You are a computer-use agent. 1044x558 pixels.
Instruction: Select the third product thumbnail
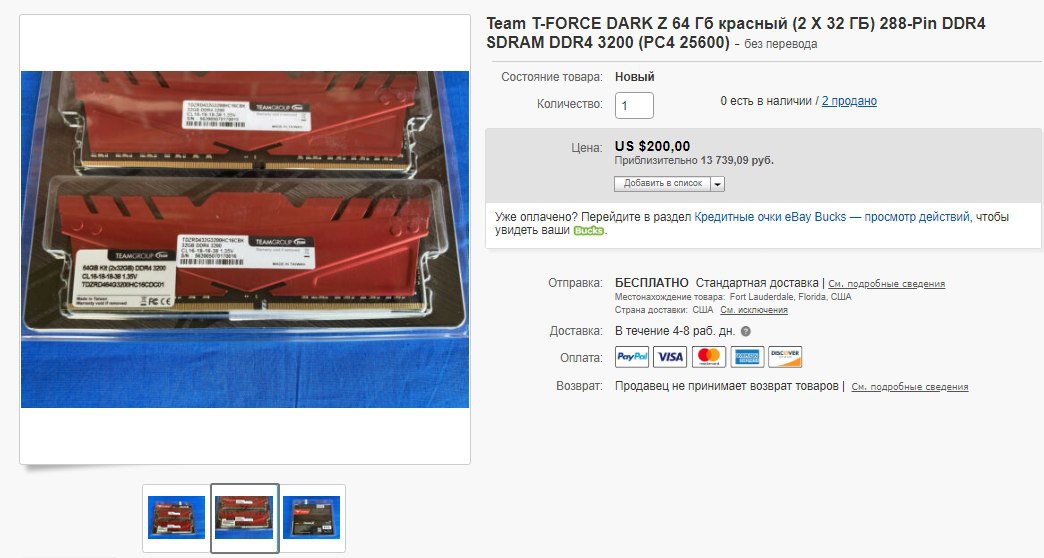[x=312, y=518]
